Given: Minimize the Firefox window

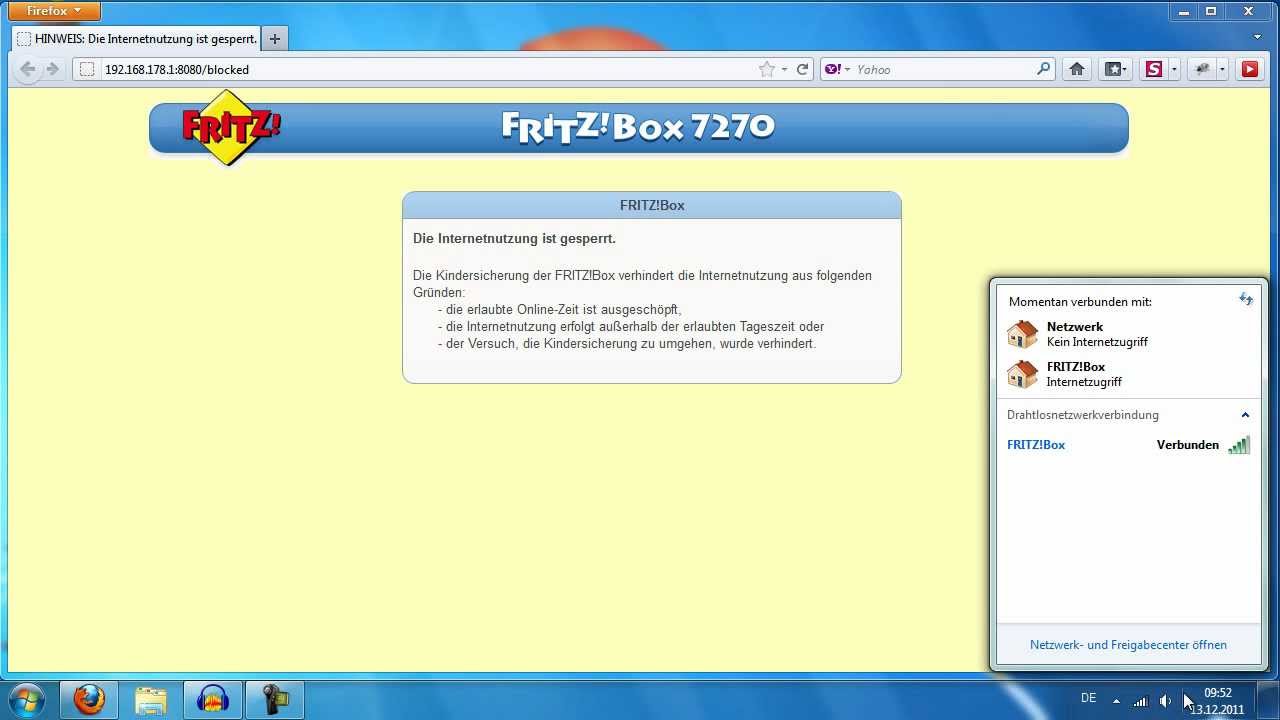Looking at the screenshot, I should pyautogui.click(x=1184, y=10).
